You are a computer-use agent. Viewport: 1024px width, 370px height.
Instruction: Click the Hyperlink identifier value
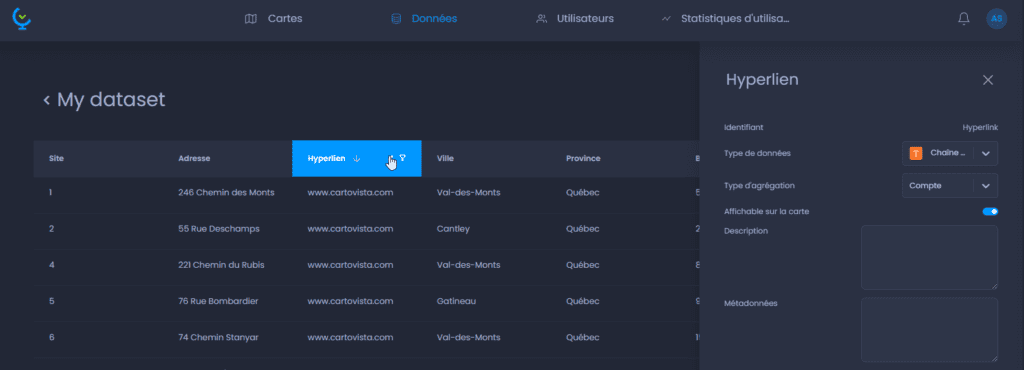tap(980, 127)
